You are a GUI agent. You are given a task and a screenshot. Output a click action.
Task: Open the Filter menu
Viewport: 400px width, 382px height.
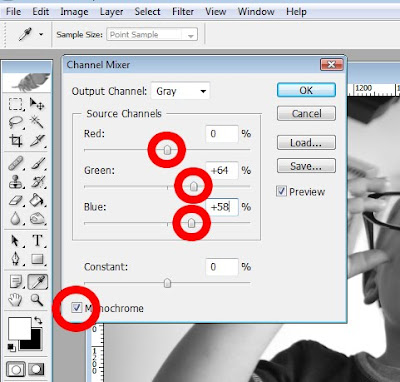pos(183,12)
